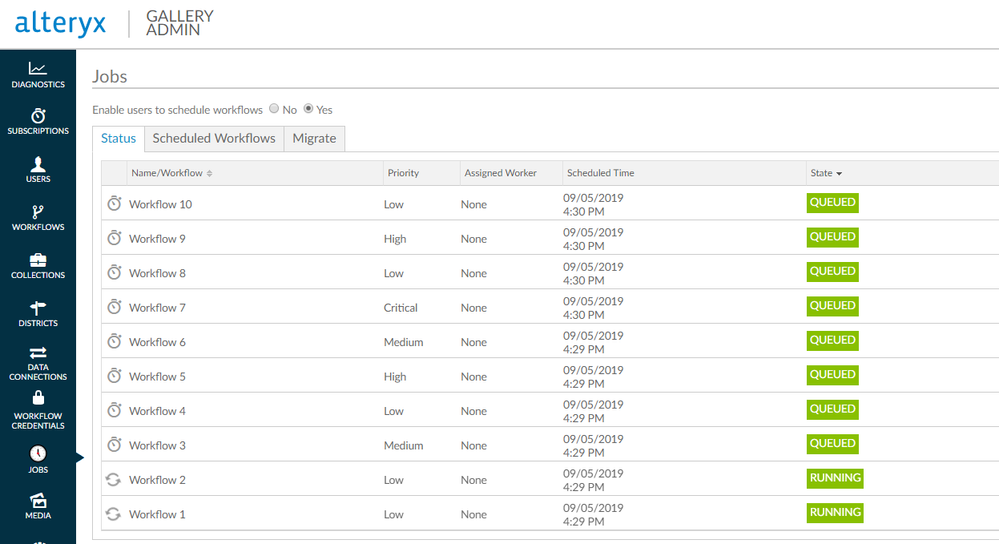Sort by the State column arrow
This screenshot has height=544, width=999.
click(x=839, y=174)
